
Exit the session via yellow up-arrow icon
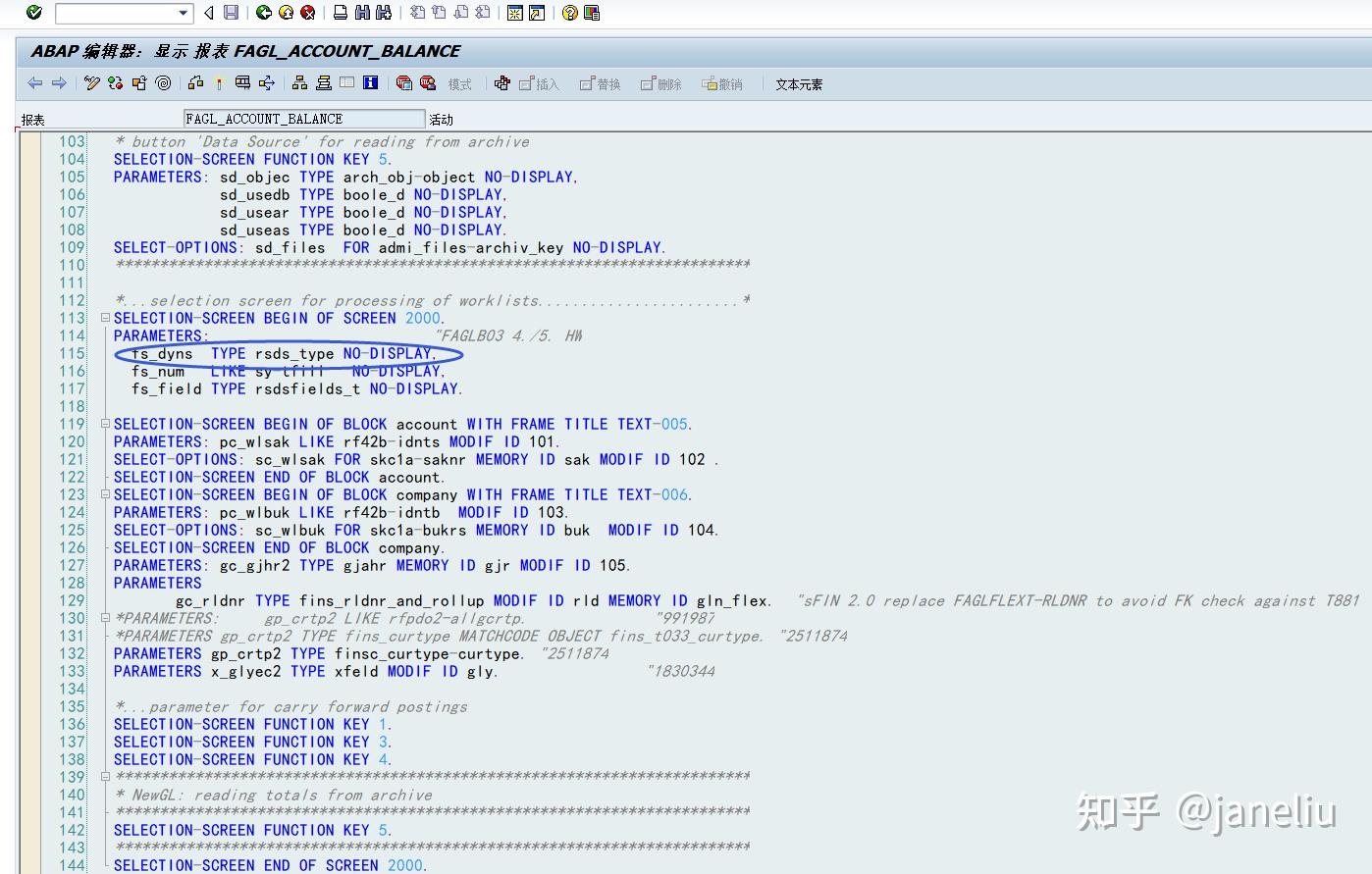click(x=285, y=14)
